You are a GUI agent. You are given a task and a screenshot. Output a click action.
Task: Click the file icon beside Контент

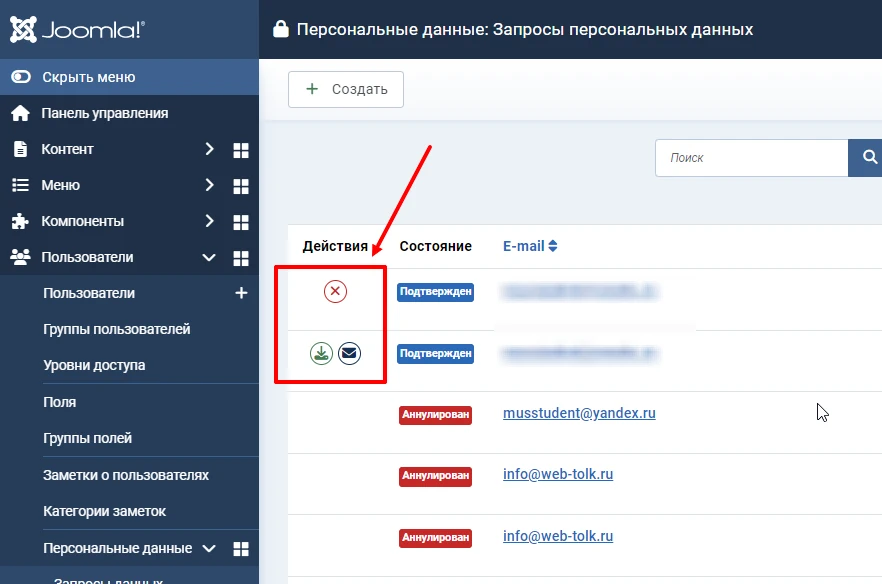[20, 149]
